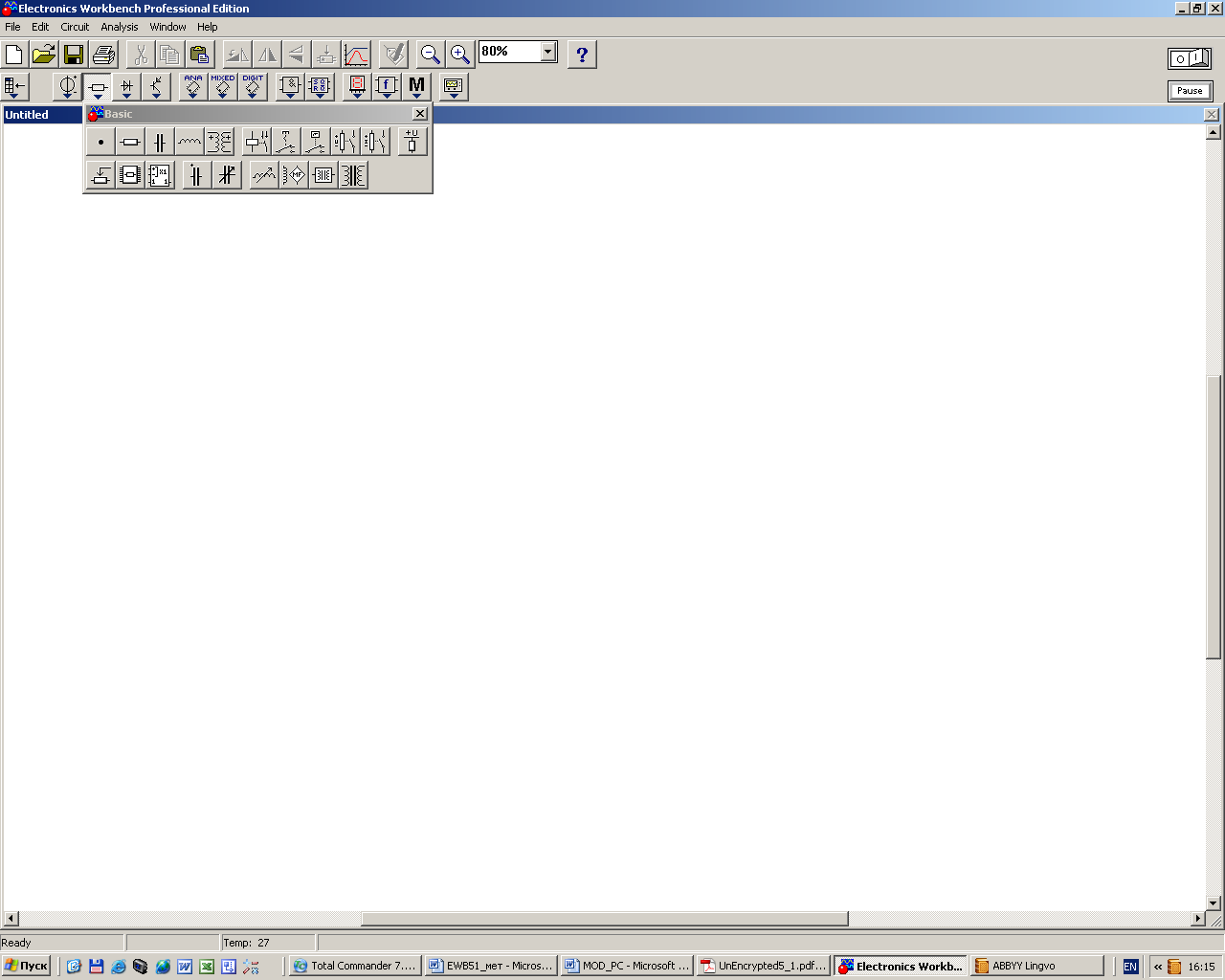Select the Time-Delay Switch component
Viewport: 1225px width, 980px height.
click(x=316, y=143)
